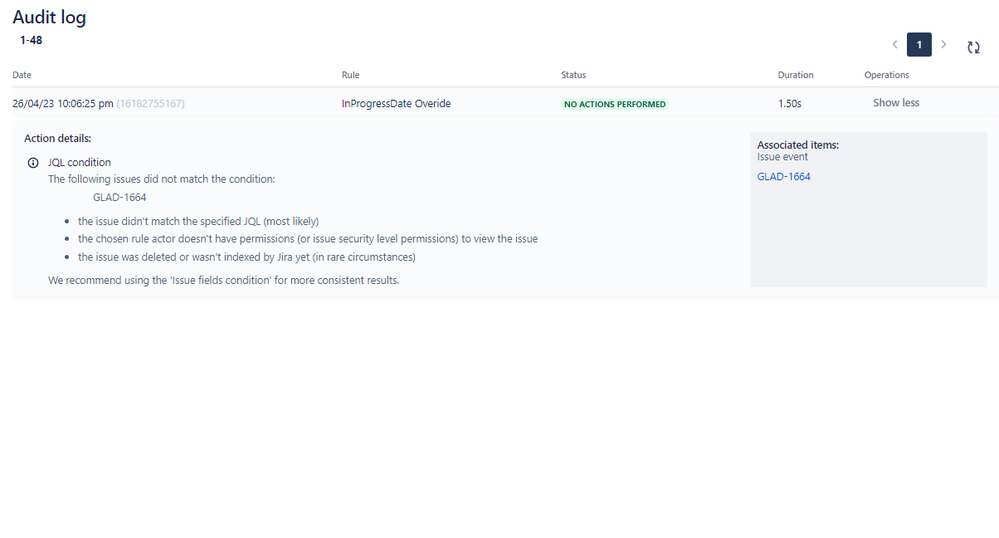999x538 pixels.
Task: Click 'The following issues did not match' text
Action: pyautogui.click(x=162, y=179)
